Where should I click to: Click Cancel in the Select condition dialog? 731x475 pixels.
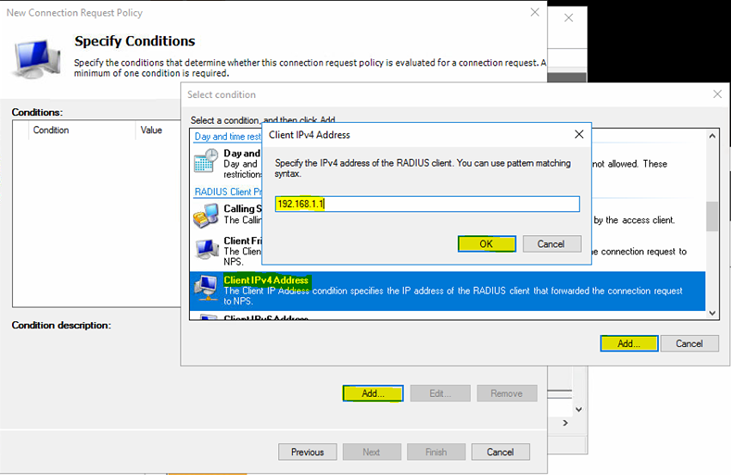(x=689, y=343)
